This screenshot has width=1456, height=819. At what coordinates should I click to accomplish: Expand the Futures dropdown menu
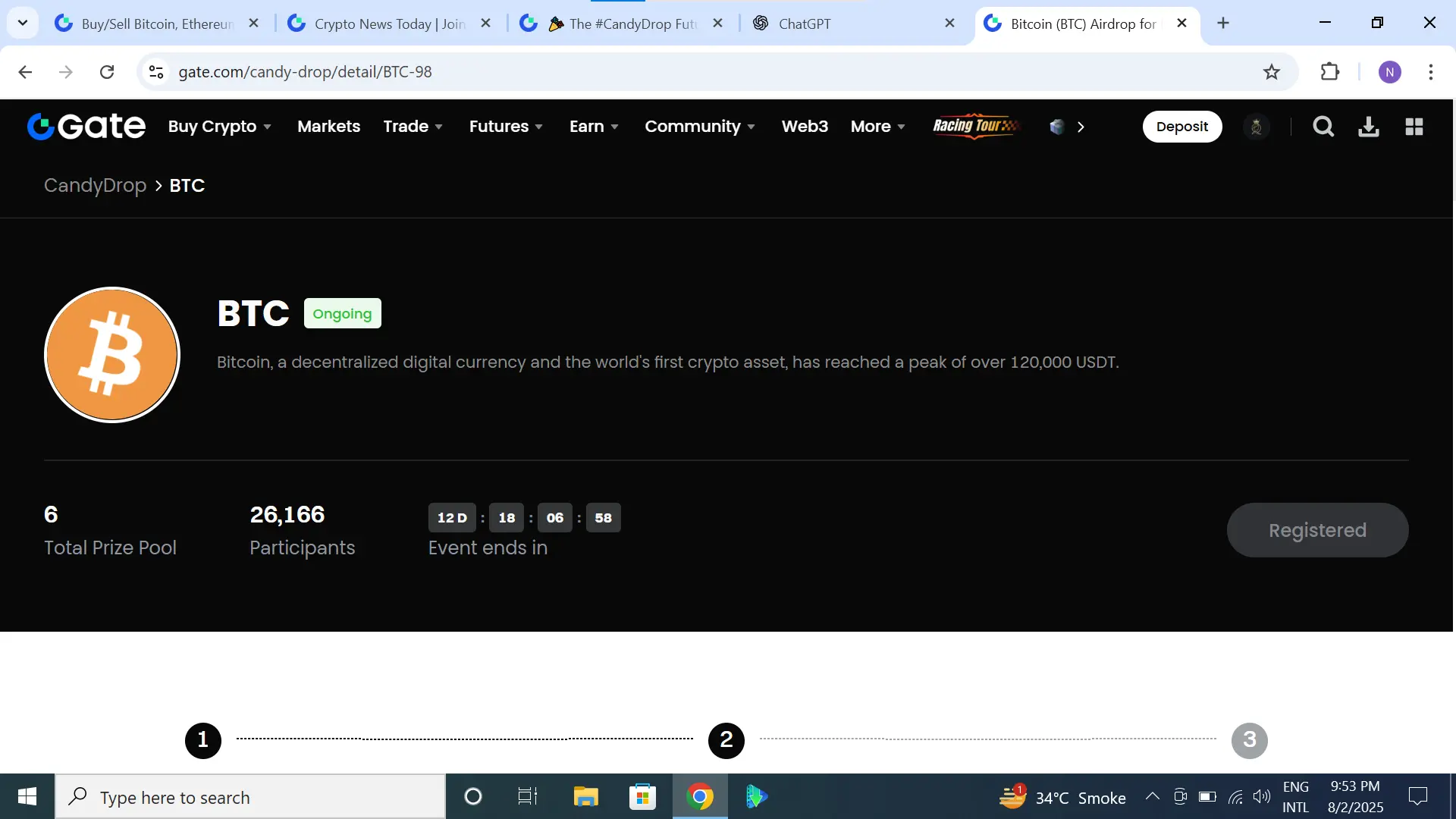(x=506, y=127)
